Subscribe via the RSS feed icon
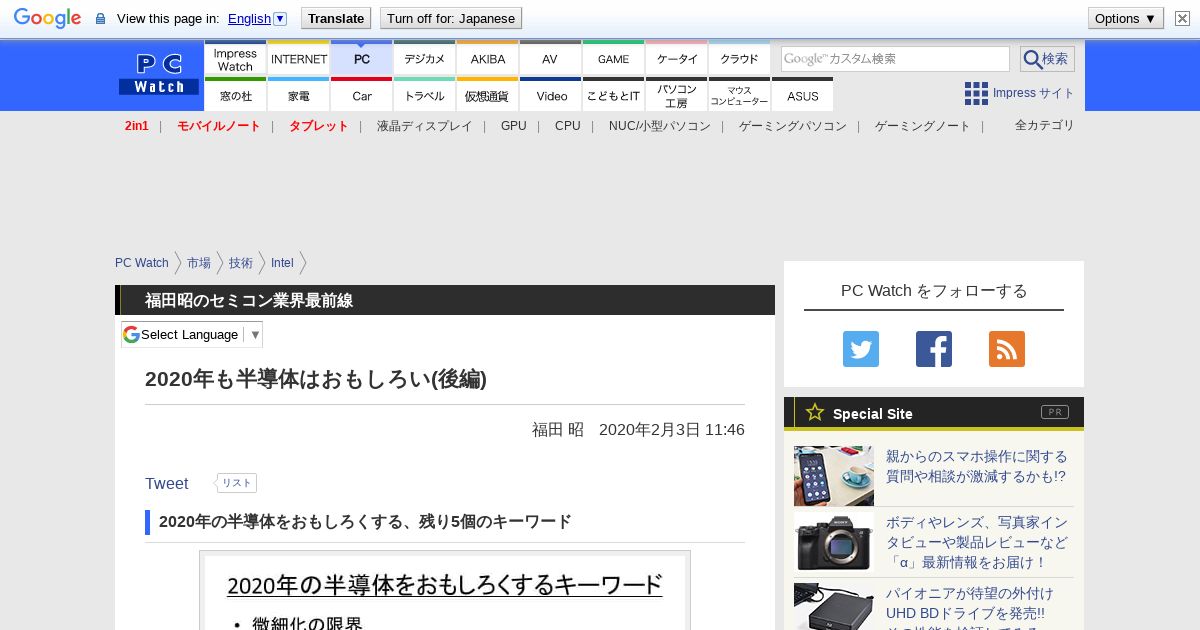Screen dimensions: 1200x630 (1007, 349)
